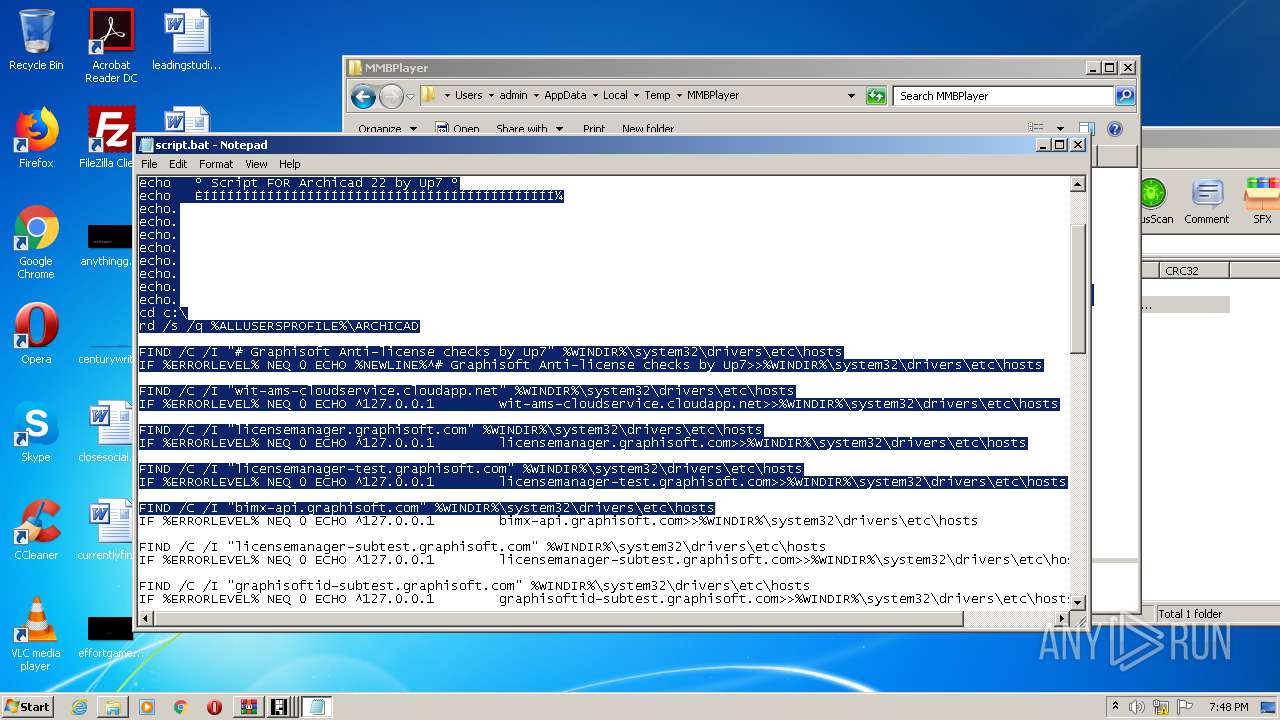The image size is (1280, 720).
Task: Open the view options dropdown arrow
Action: [x=1058, y=128]
